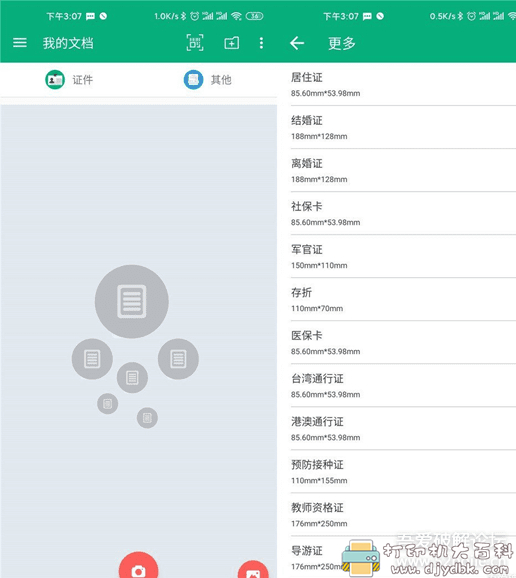The width and height of the screenshot is (516, 578).
Task: Select 存折 document type
Action: (403, 300)
